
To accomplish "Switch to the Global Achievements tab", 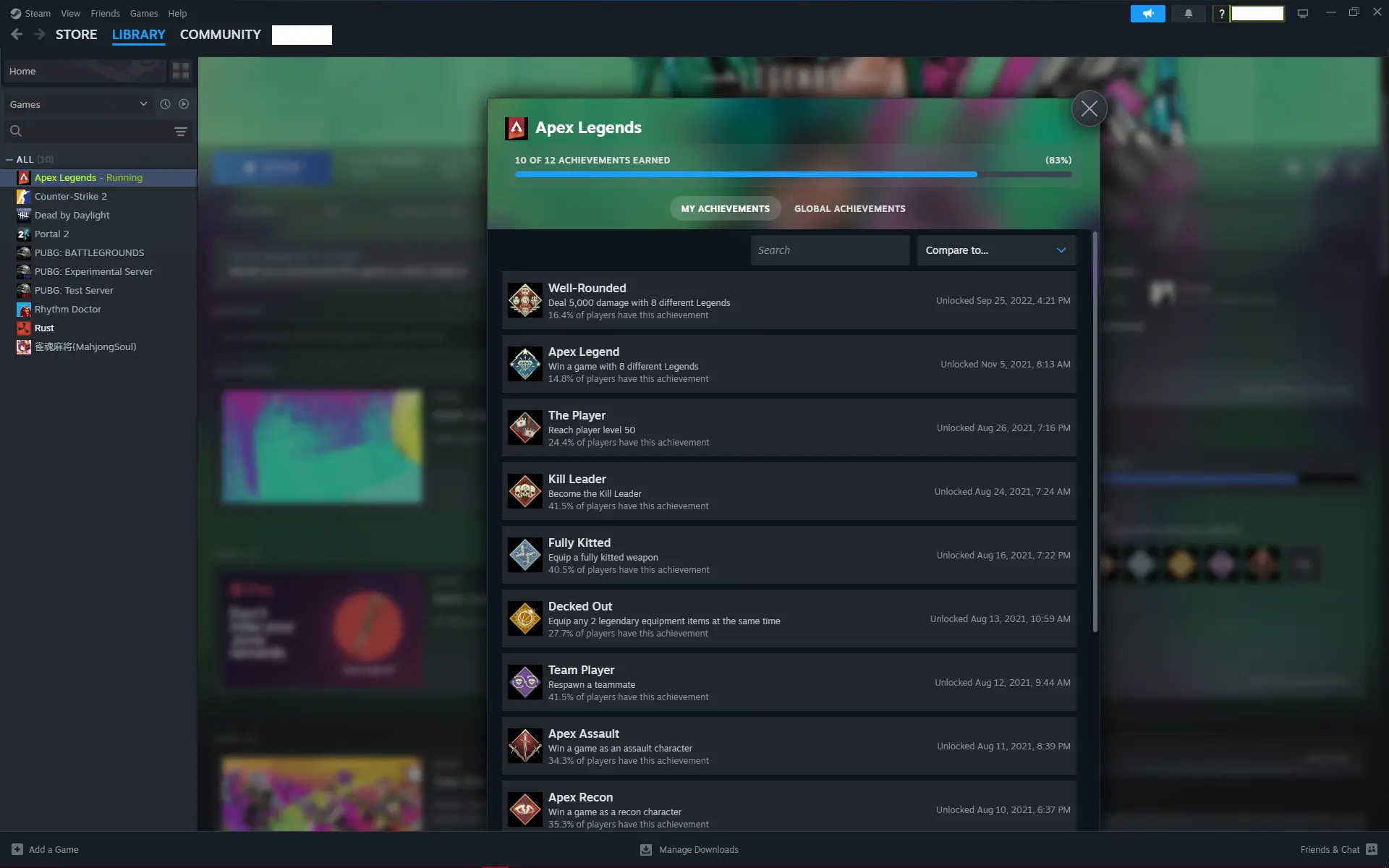I will [x=849, y=208].
